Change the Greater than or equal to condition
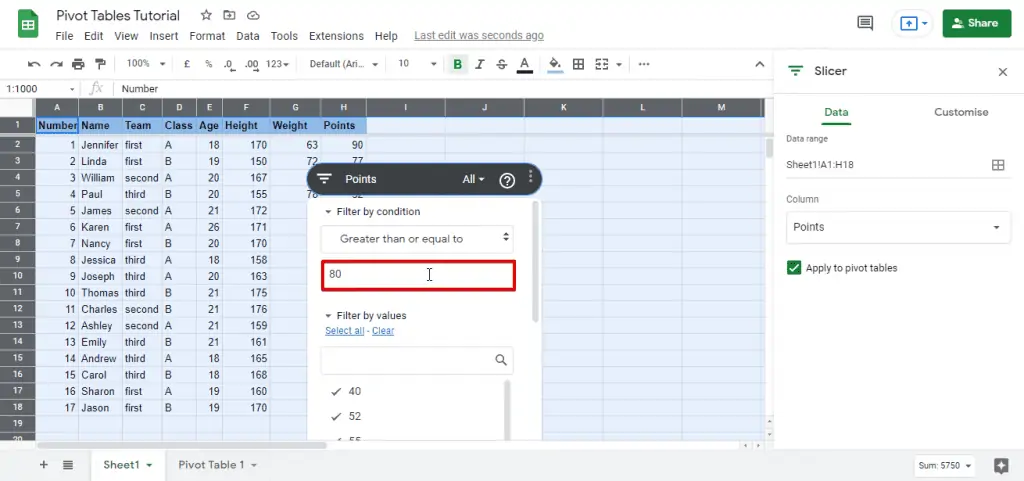Image resolution: width=1024 pixels, height=481 pixels. pyautogui.click(x=417, y=239)
